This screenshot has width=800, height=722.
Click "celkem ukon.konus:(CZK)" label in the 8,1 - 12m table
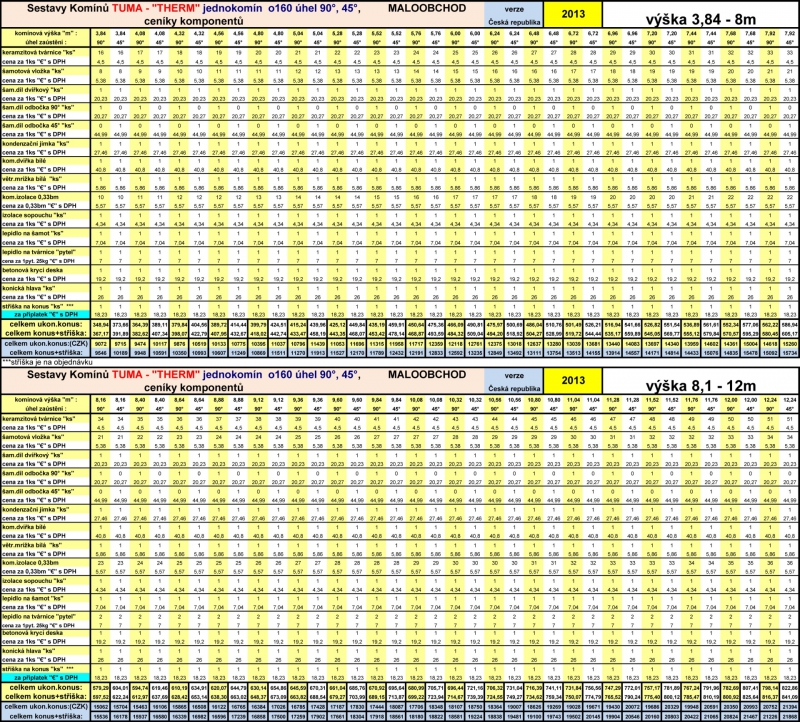[45, 707]
